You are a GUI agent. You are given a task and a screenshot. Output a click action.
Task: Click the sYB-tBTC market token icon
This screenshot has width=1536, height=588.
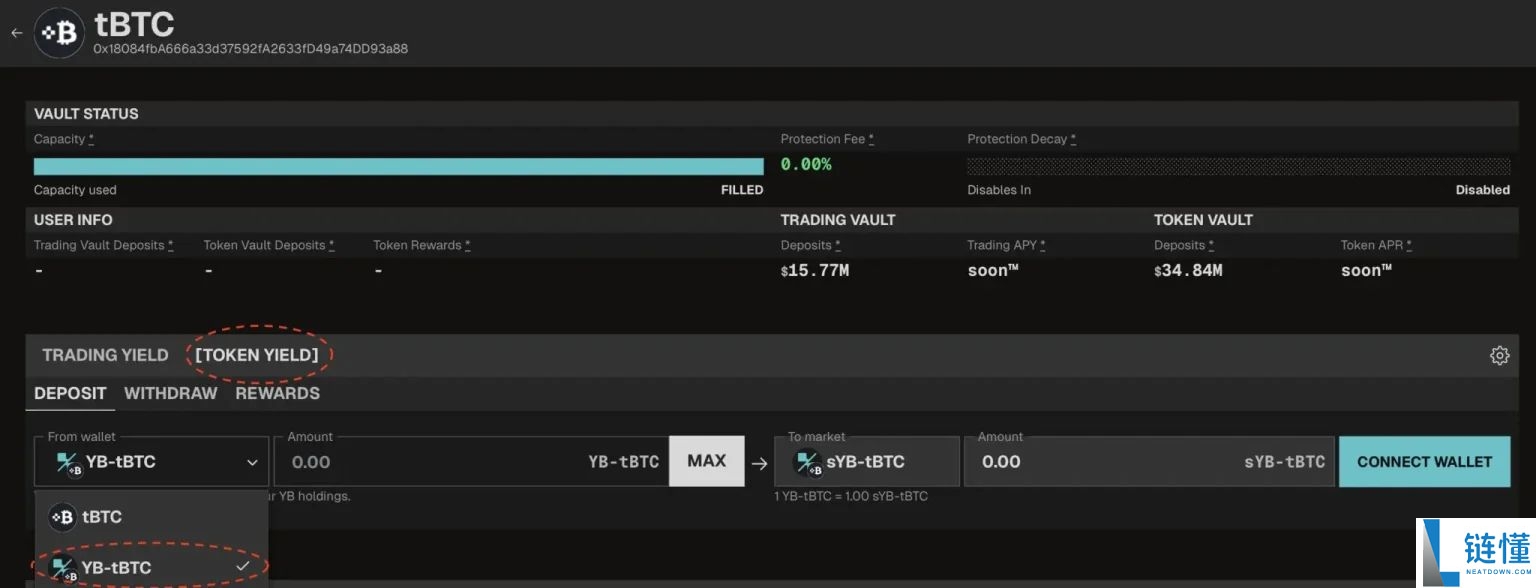pyautogui.click(x=807, y=462)
